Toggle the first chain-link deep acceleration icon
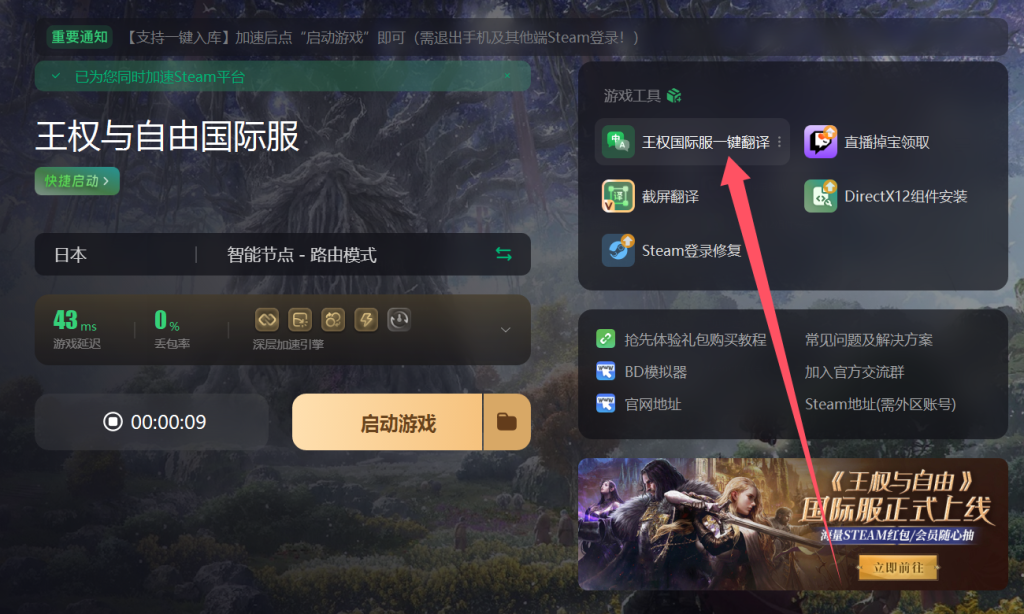1024x614 pixels. (266, 319)
